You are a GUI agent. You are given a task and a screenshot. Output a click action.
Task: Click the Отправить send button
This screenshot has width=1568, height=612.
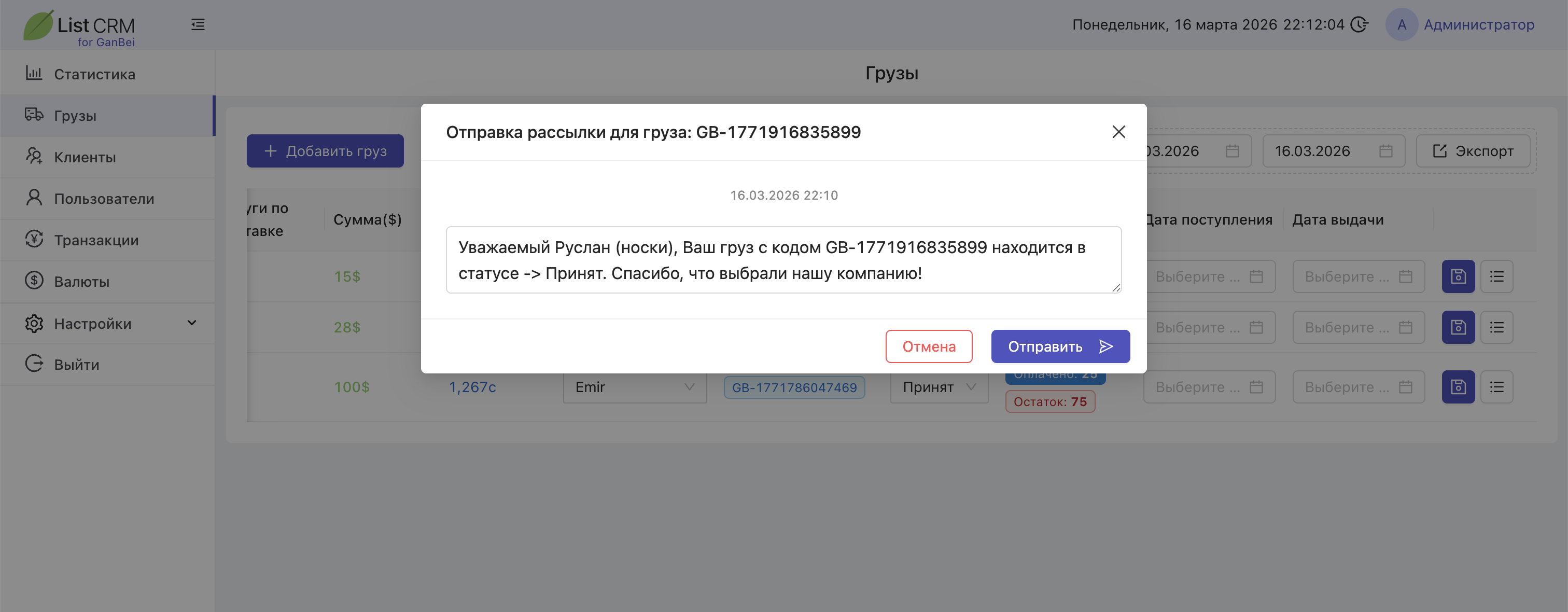point(1060,346)
